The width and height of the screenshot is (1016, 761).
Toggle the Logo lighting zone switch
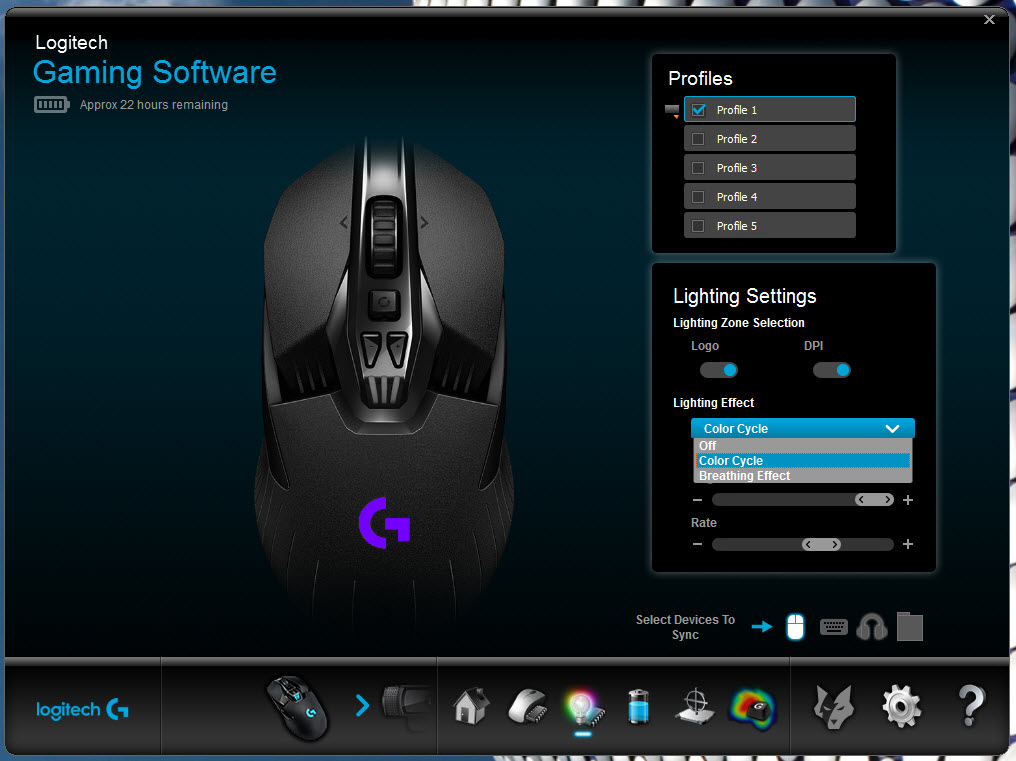[x=719, y=370]
